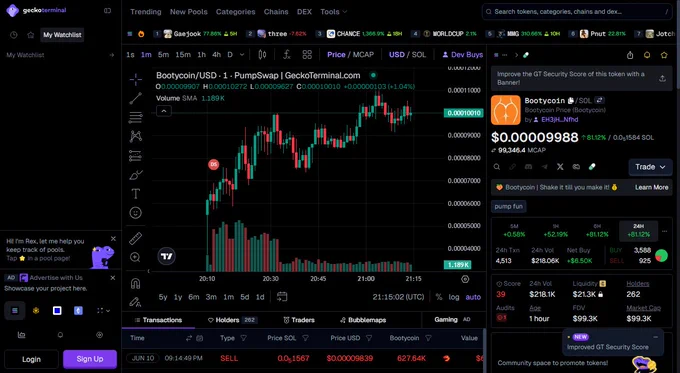Toggle Price / MCAP chart mode
The width and height of the screenshot is (680, 373).
(350, 55)
